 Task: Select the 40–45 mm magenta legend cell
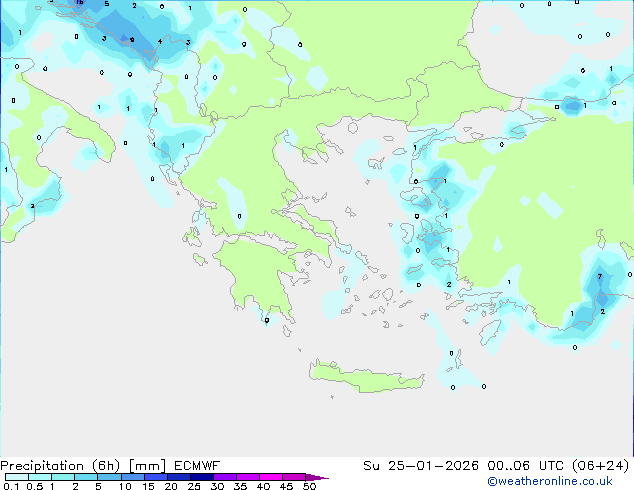271,477
